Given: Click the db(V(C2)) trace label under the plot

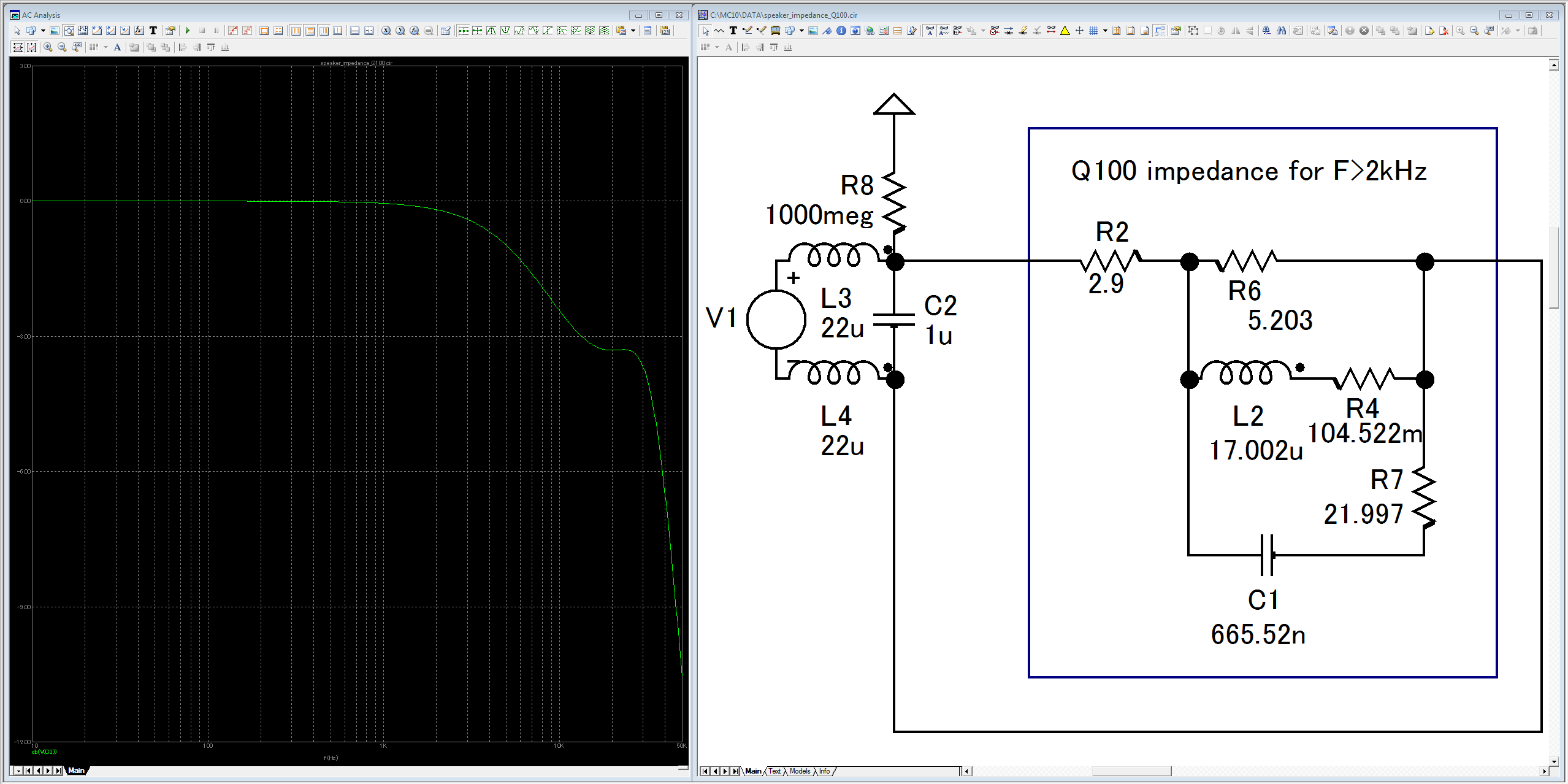Looking at the screenshot, I should (x=44, y=751).
